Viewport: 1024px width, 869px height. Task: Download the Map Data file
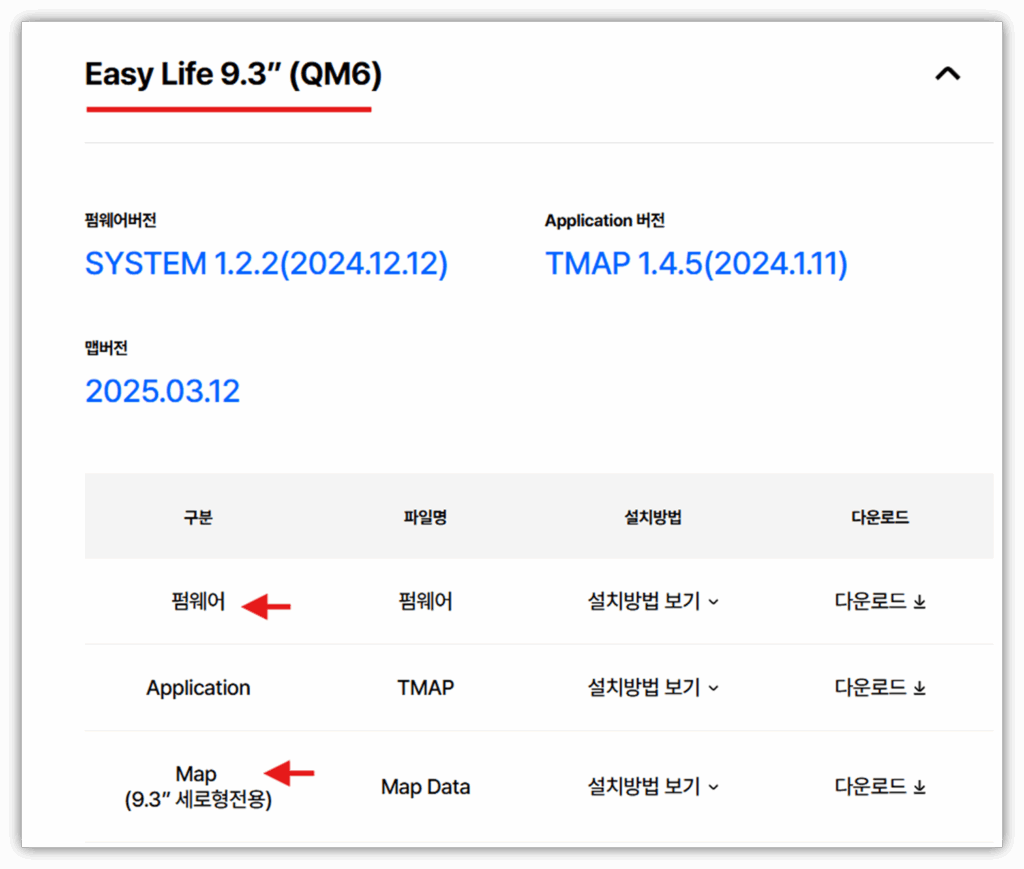[x=880, y=787]
